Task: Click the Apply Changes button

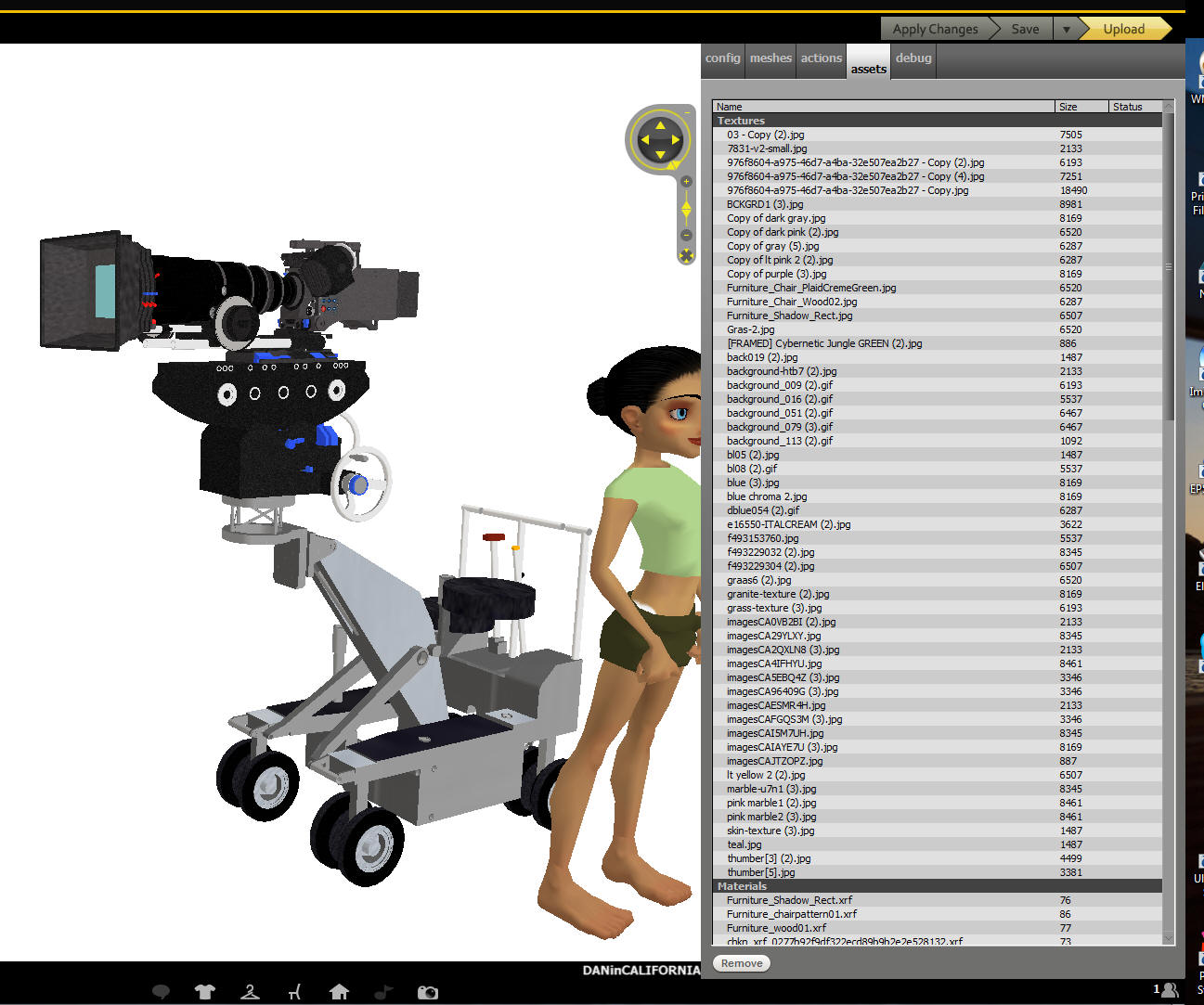Action: [x=935, y=30]
